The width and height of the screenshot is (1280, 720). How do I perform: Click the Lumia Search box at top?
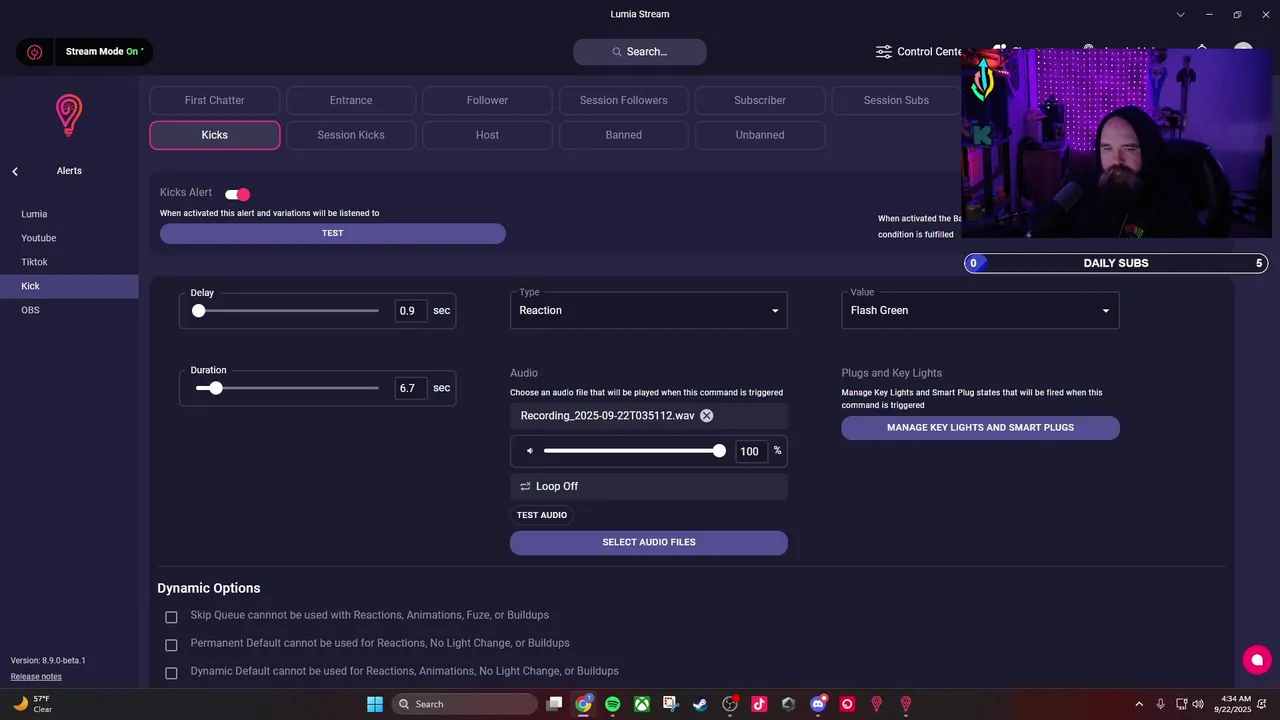[x=640, y=52]
